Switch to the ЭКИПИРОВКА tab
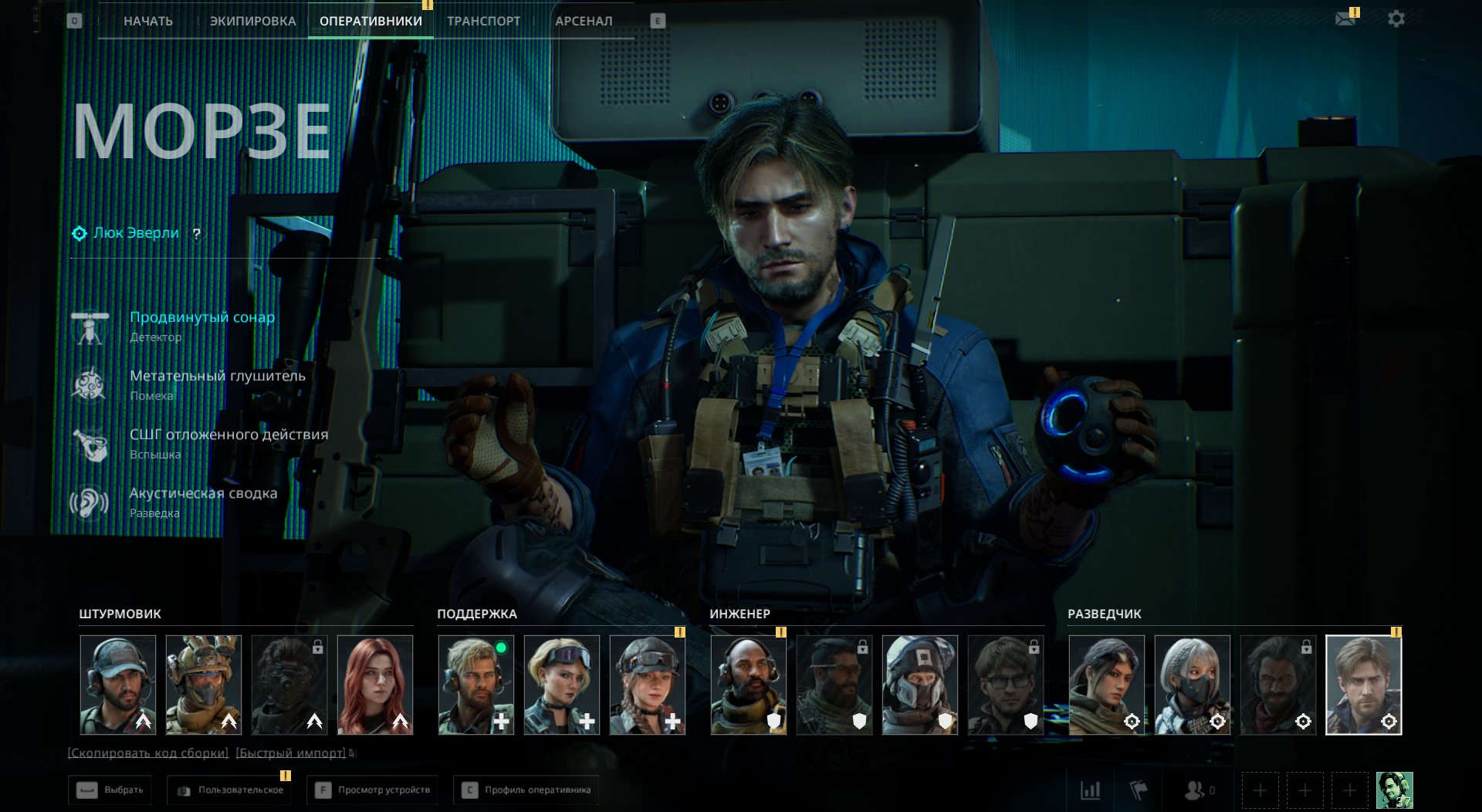This screenshot has width=1482, height=812. coord(253,21)
